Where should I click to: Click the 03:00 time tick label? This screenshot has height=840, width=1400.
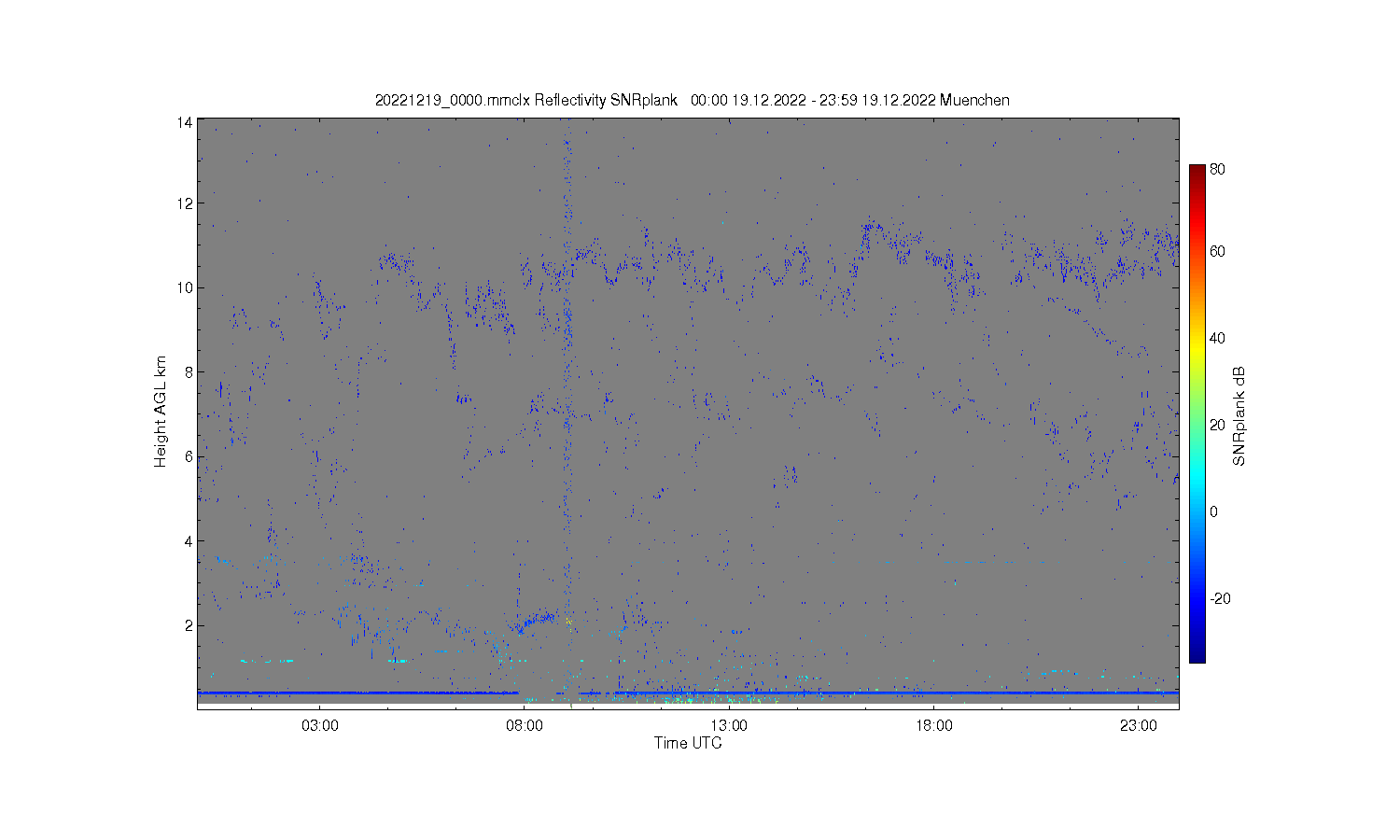click(320, 726)
